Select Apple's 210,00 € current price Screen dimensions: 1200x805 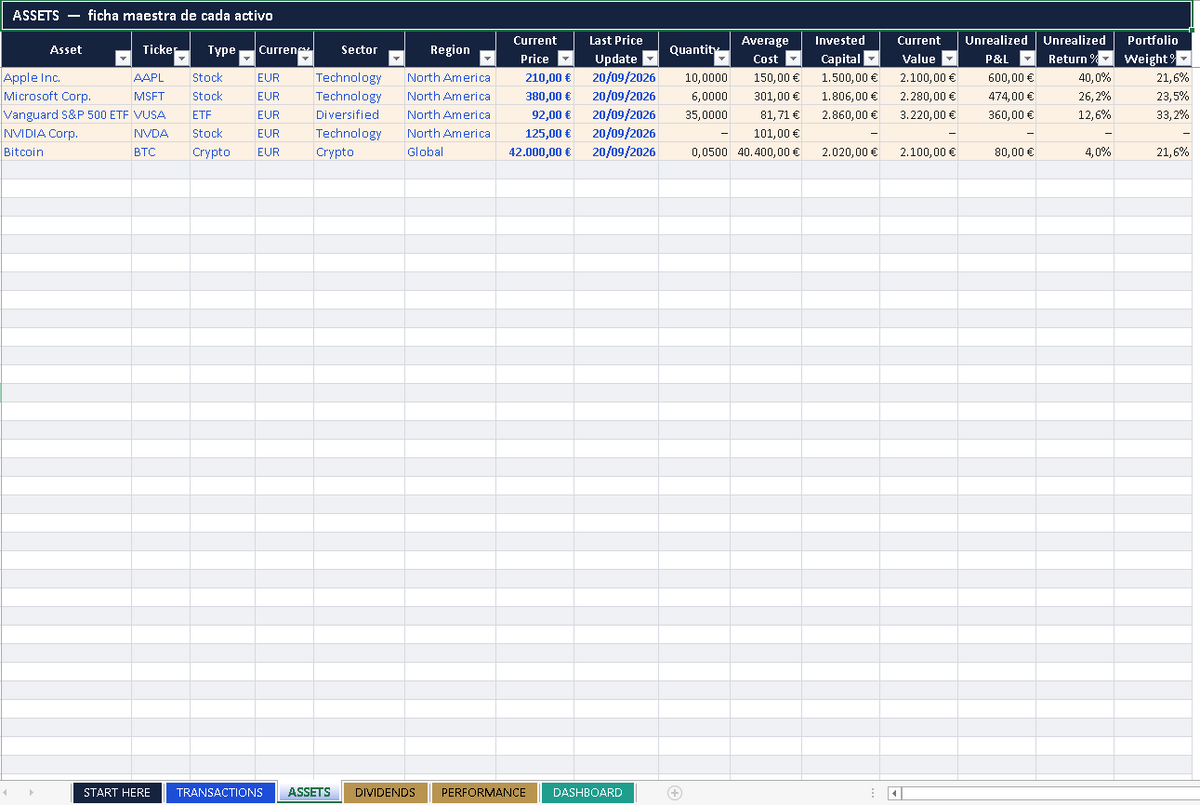[x=535, y=77]
